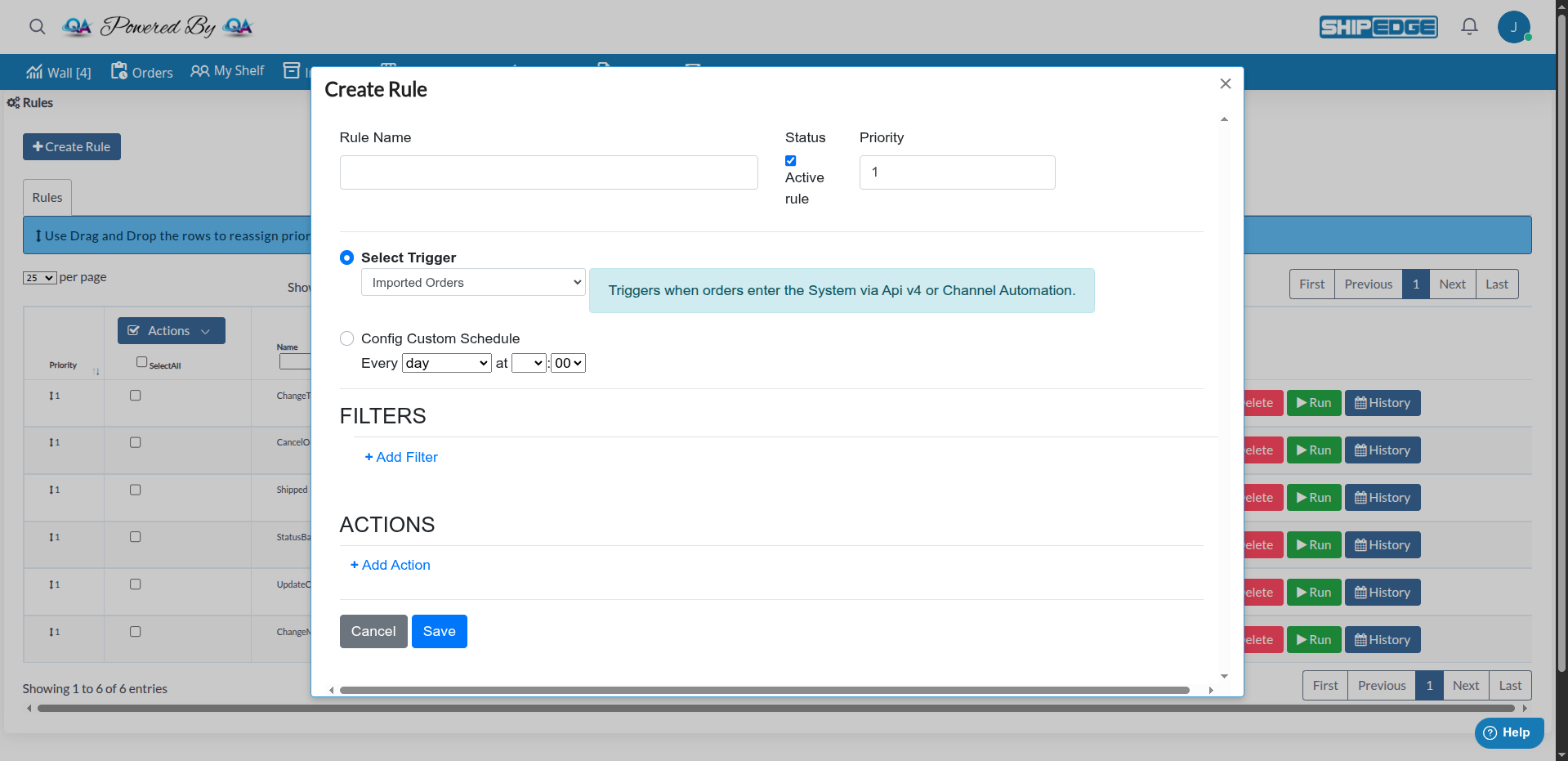Click the drag handle icon on first priority row

point(51,396)
